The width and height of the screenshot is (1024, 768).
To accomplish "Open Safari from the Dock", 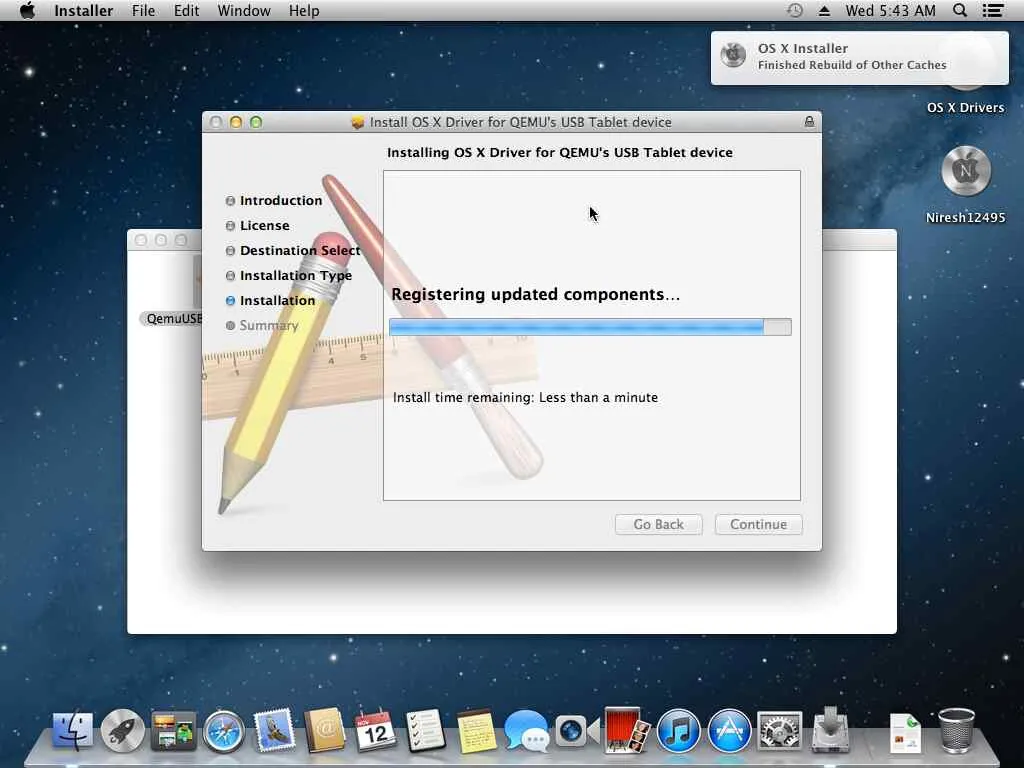I will pos(223,730).
